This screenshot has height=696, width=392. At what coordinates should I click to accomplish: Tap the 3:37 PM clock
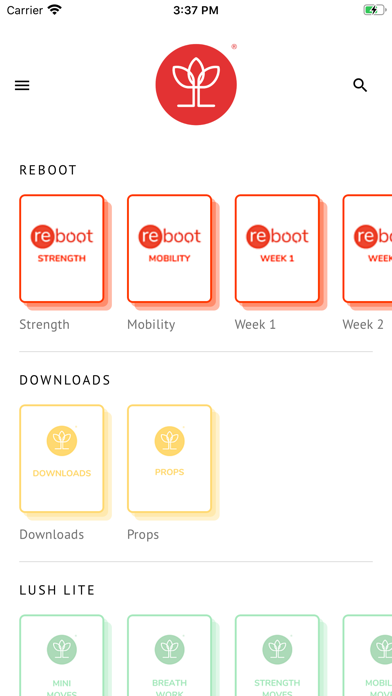tap(196, 10)
